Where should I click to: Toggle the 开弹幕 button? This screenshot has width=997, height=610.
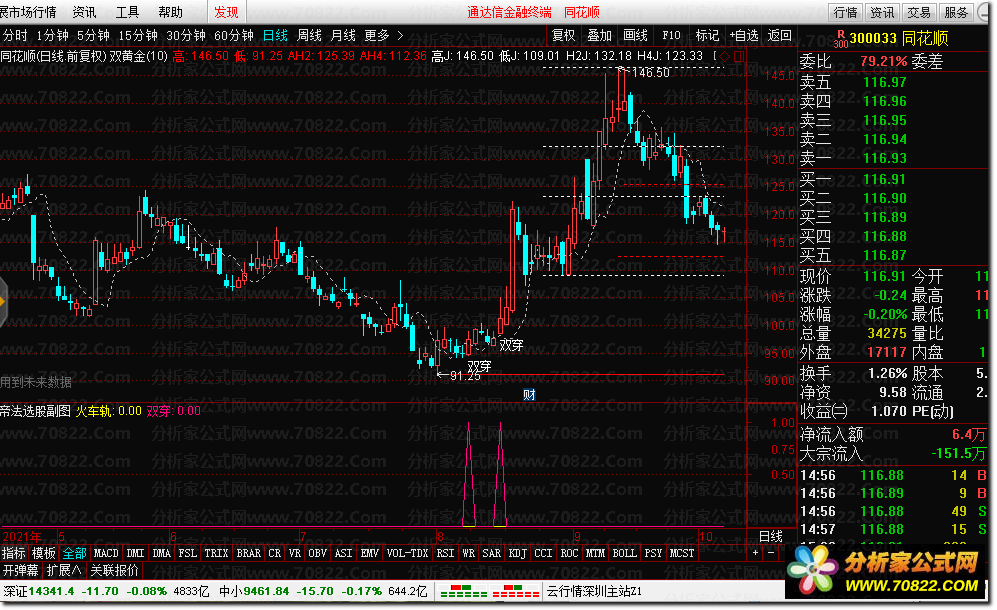coord(20,570)
